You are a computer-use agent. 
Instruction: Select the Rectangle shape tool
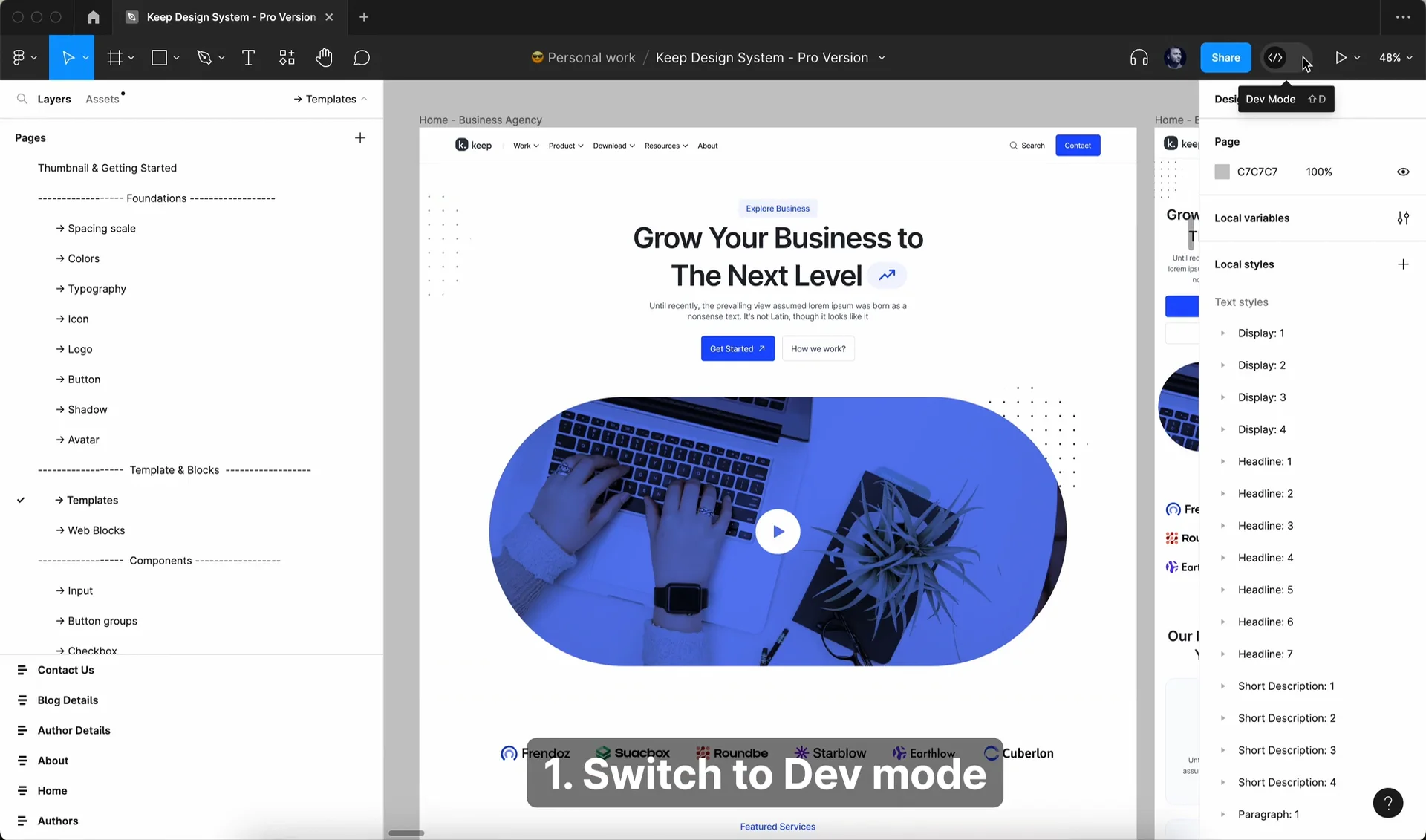click(x=159, y=57)
